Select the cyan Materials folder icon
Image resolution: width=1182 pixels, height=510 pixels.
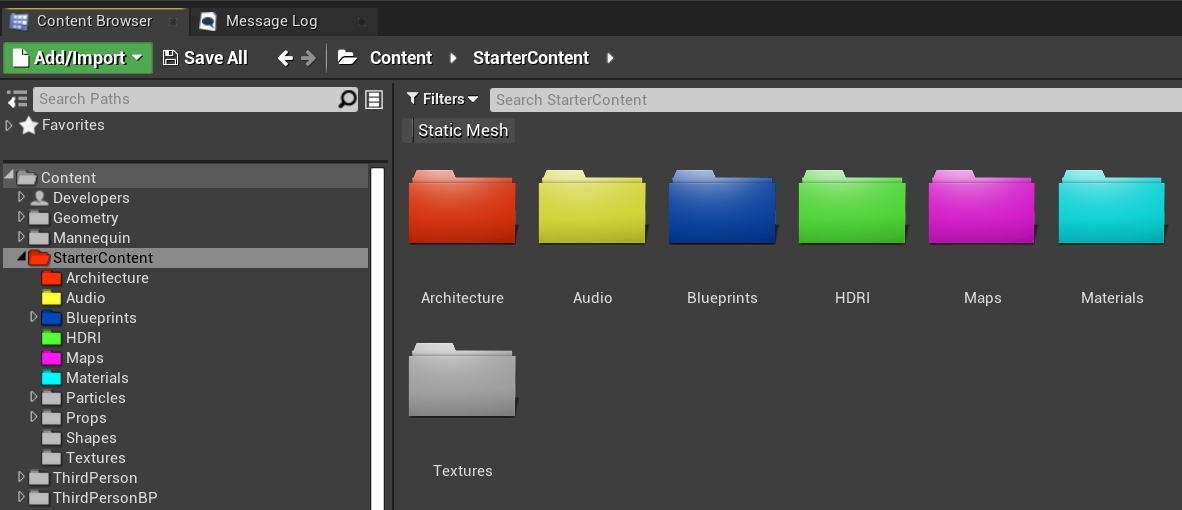point(1112,207)
